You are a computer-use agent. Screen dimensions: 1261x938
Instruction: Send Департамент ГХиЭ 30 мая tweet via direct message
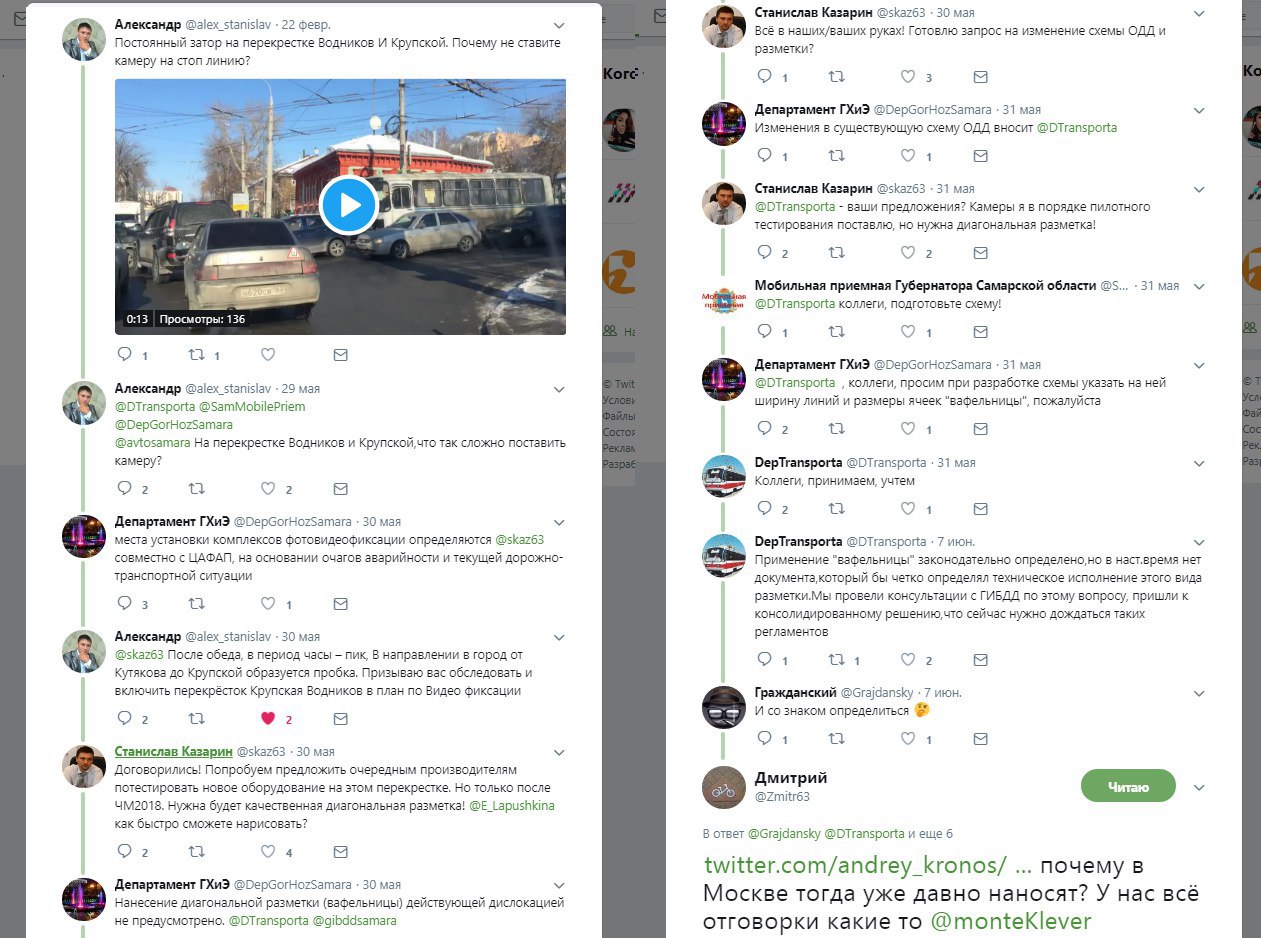coord(340,604)
